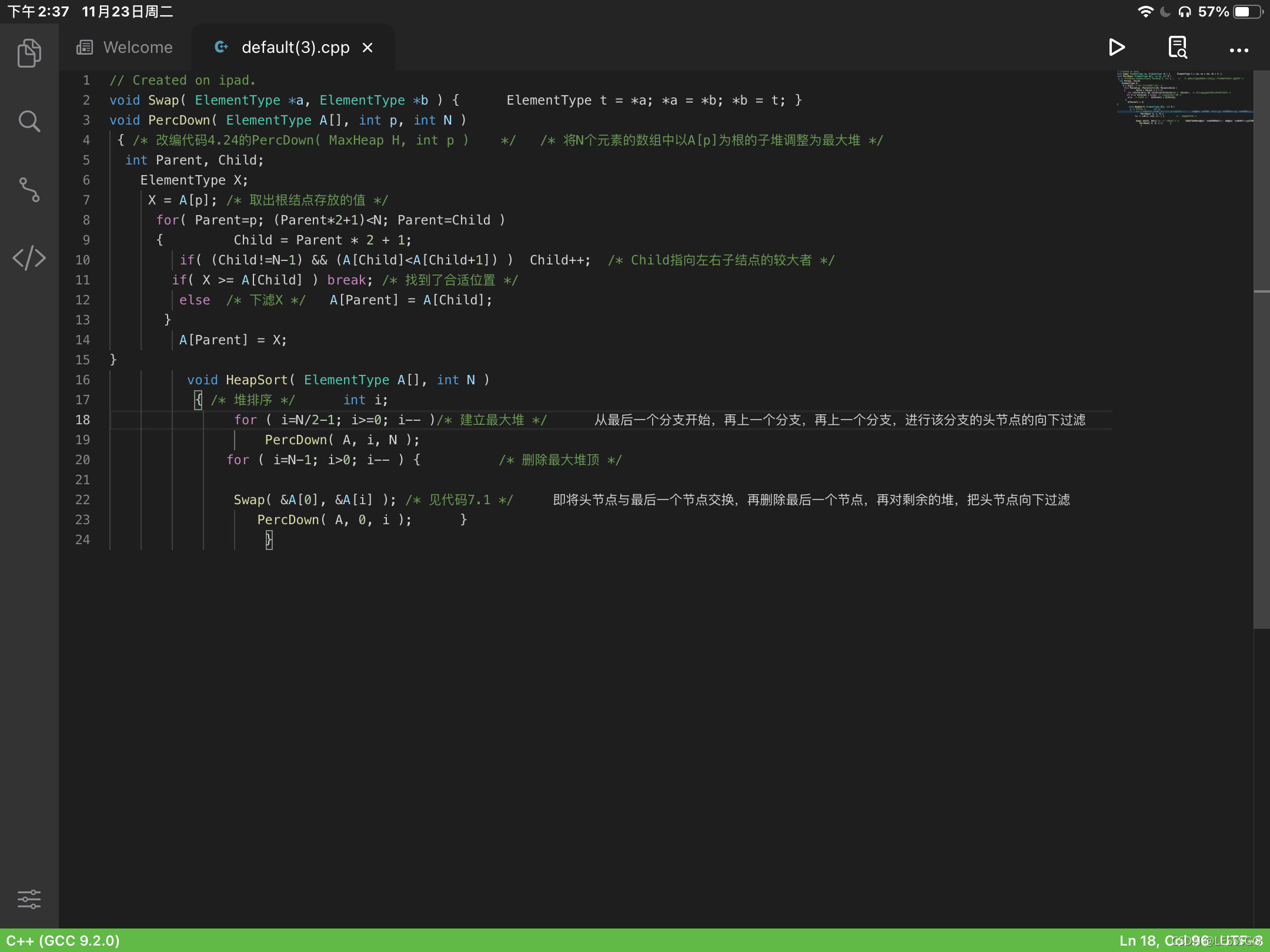Click 'Child++;' on line 10

click(x=560, y=260)
